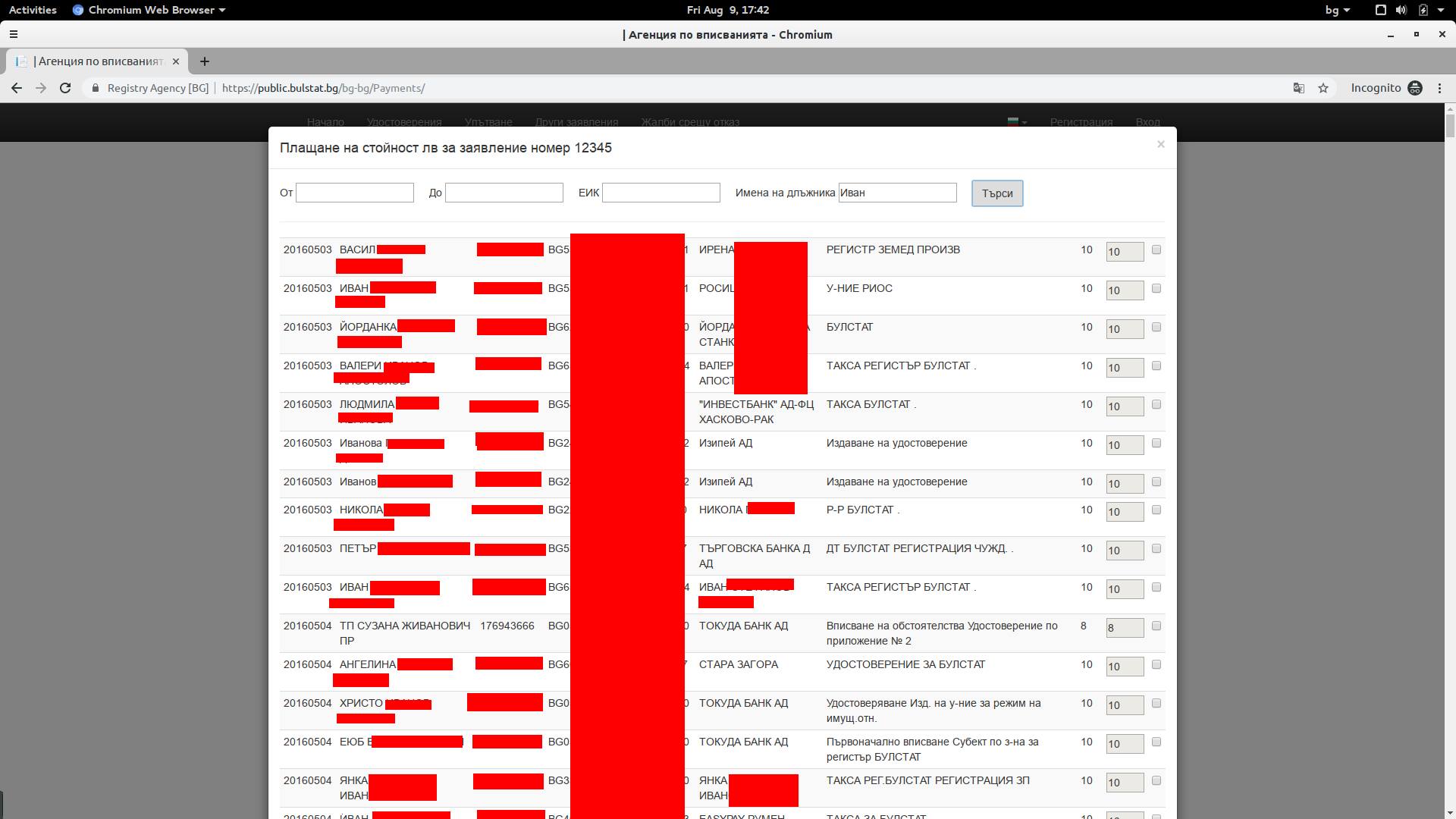Check the РЕГИСТР ЗЕМЕД ПРОИЗВ row checkbox
The width and height of the screenshot is (1456, 819).
[1156, 249]
